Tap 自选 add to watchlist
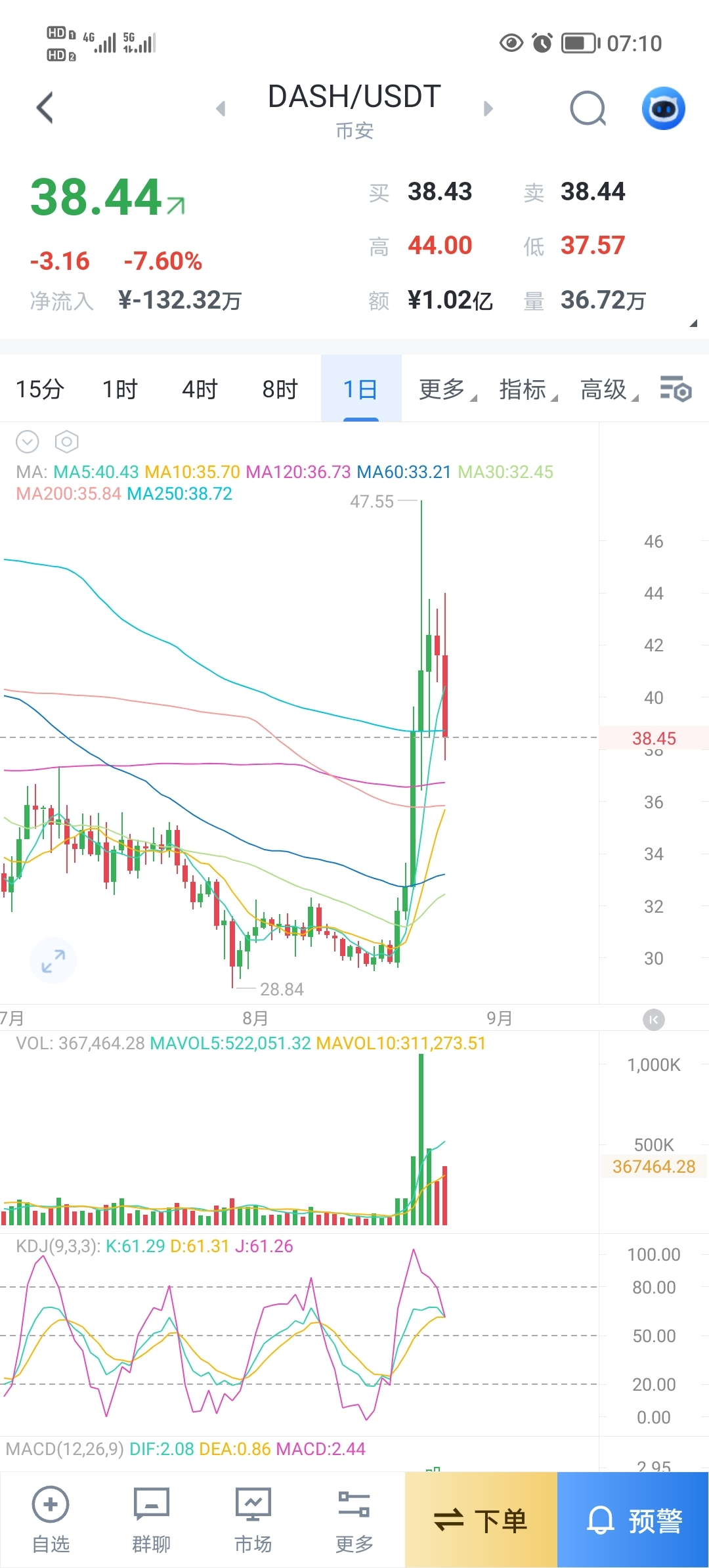This screenshot has height=1568, width=709. 51,1520
